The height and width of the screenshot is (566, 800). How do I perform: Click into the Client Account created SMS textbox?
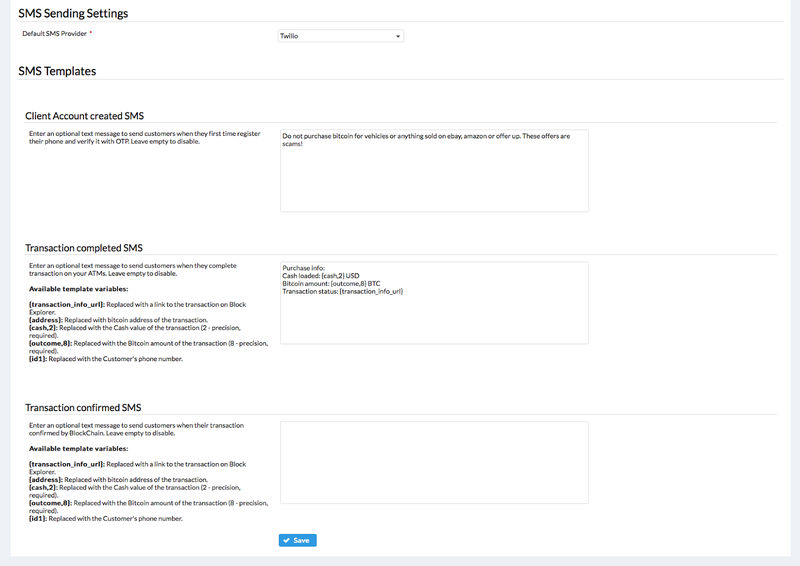coord(434,175)
